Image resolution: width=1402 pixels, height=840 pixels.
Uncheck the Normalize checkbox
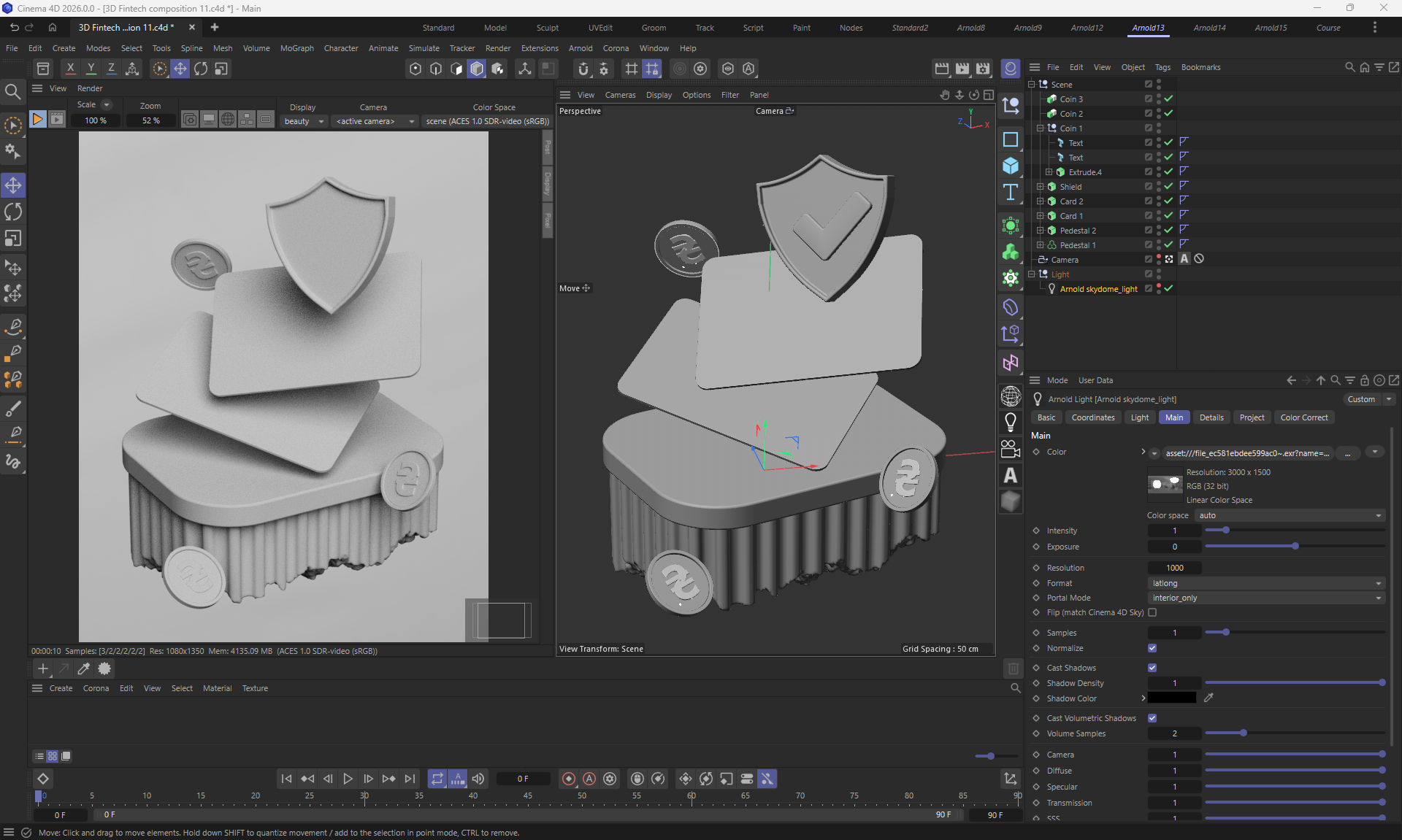1152,648
